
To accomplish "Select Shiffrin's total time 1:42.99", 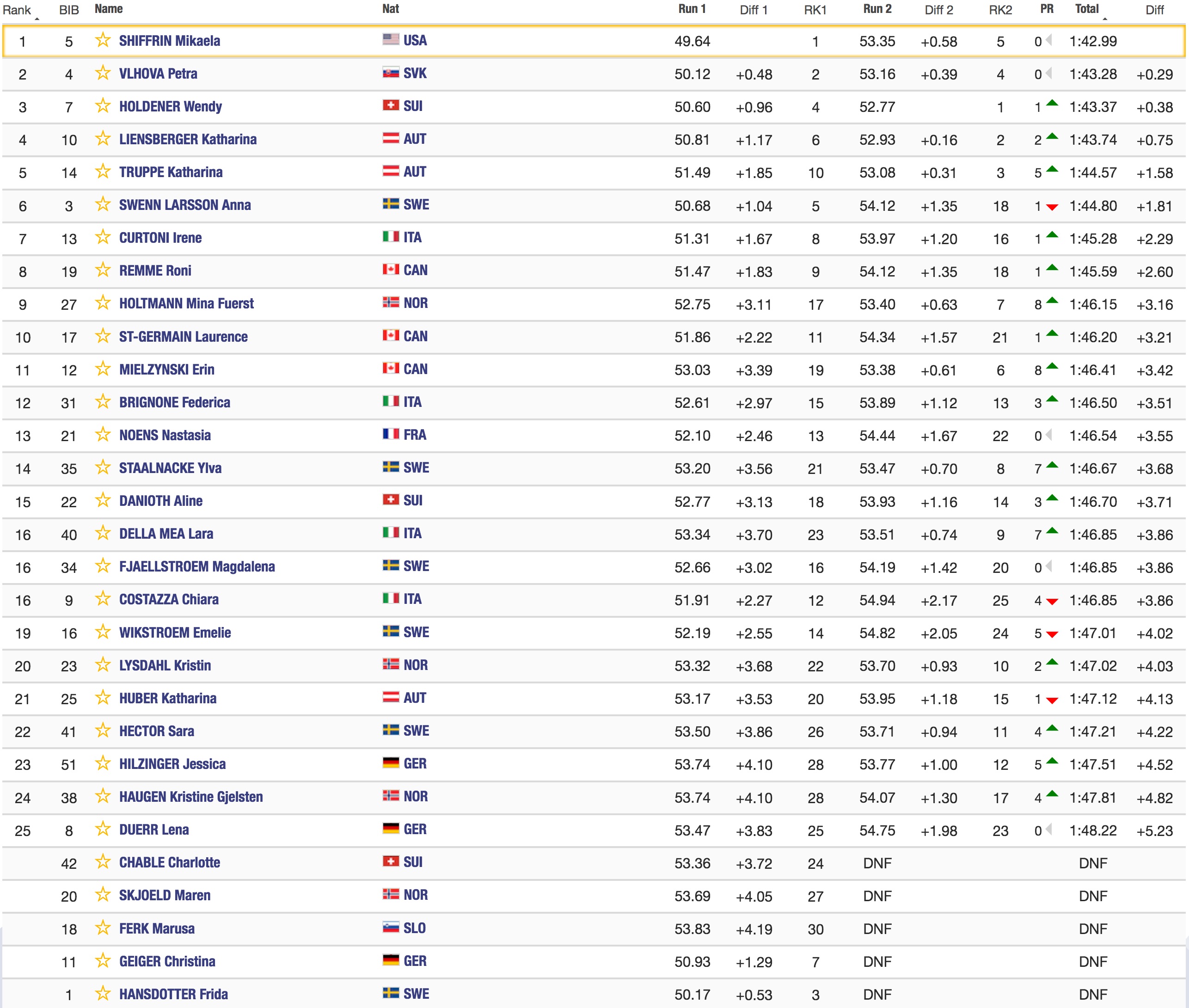I will (1093, 41).
